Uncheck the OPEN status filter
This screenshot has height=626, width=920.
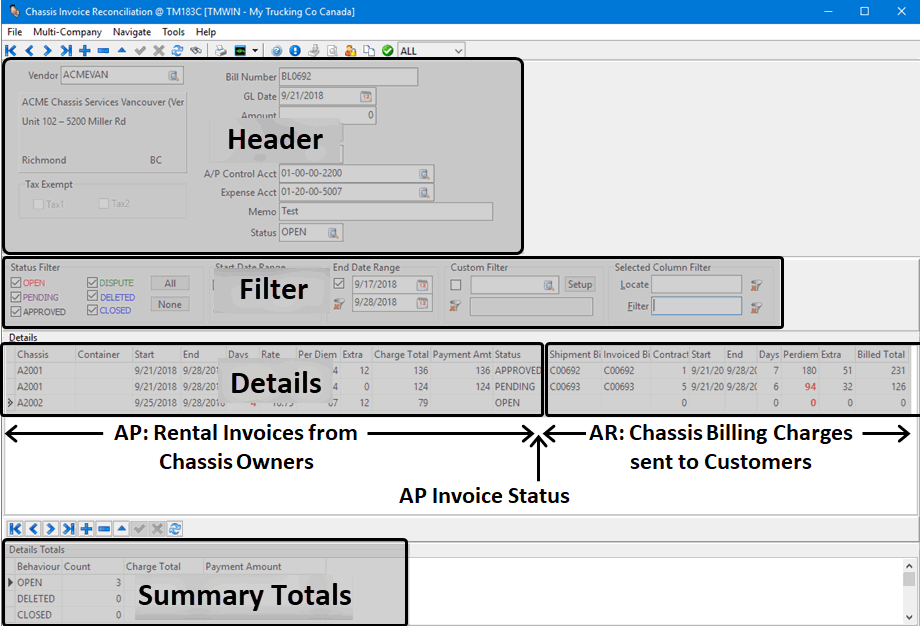pos(15,283)
